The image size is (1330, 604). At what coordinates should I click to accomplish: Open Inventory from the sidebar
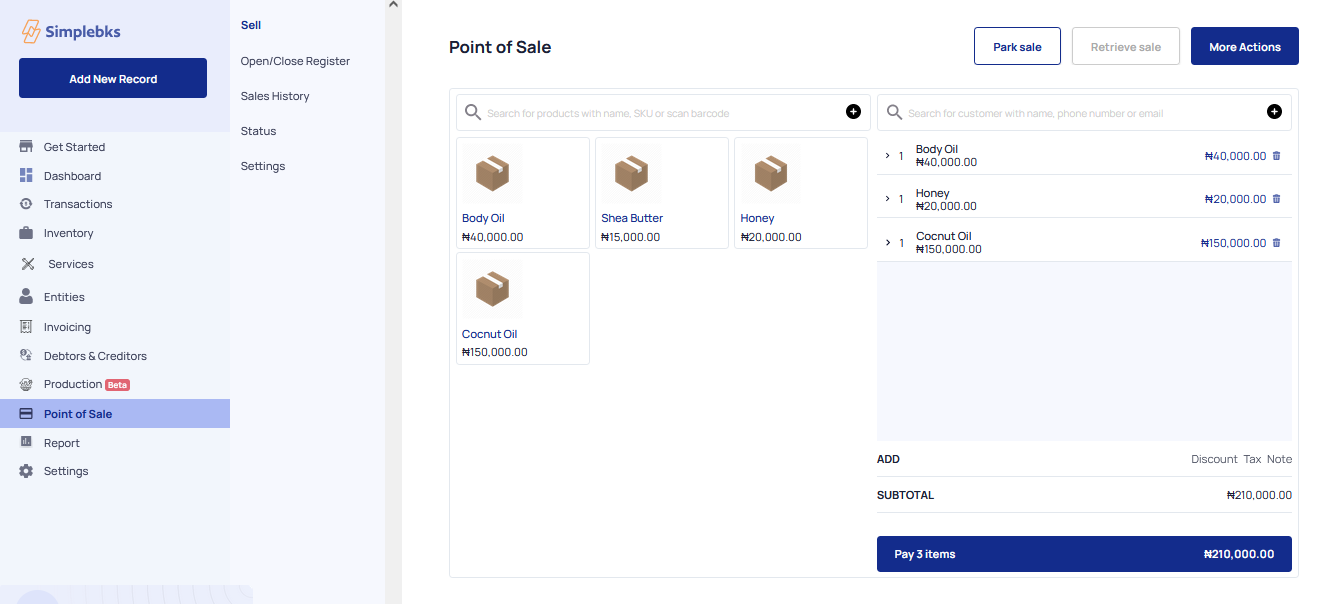68,233
